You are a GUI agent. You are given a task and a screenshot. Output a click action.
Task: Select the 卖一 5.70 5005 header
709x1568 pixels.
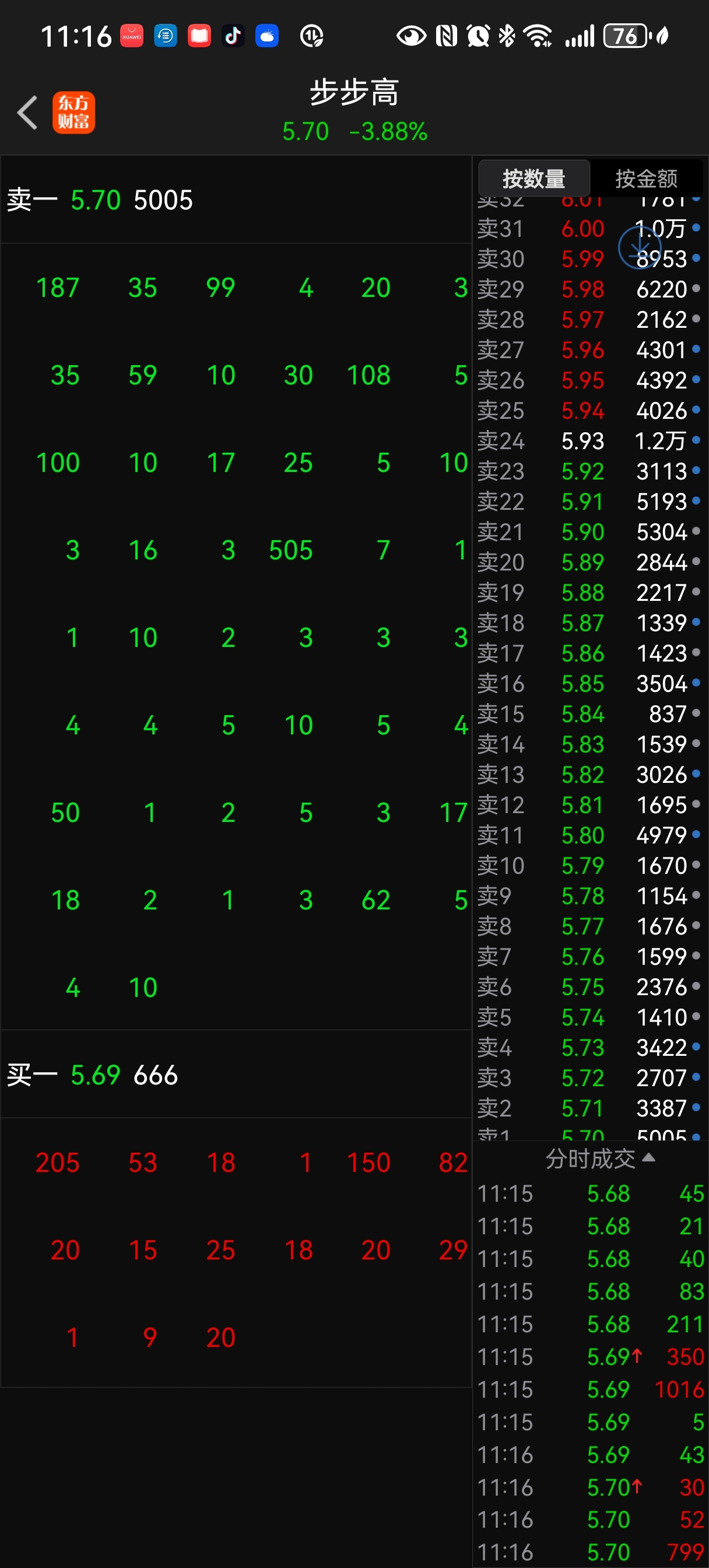click(236, 199)
